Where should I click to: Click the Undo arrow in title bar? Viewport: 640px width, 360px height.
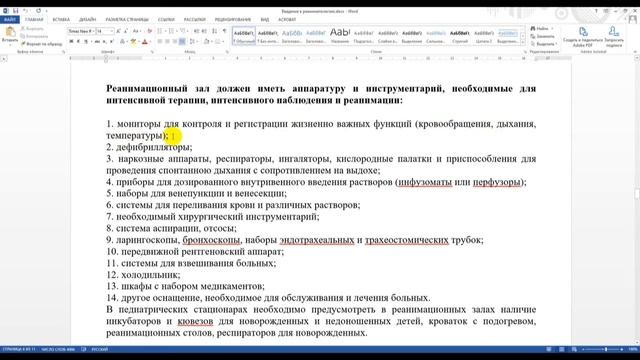(25, 11)
